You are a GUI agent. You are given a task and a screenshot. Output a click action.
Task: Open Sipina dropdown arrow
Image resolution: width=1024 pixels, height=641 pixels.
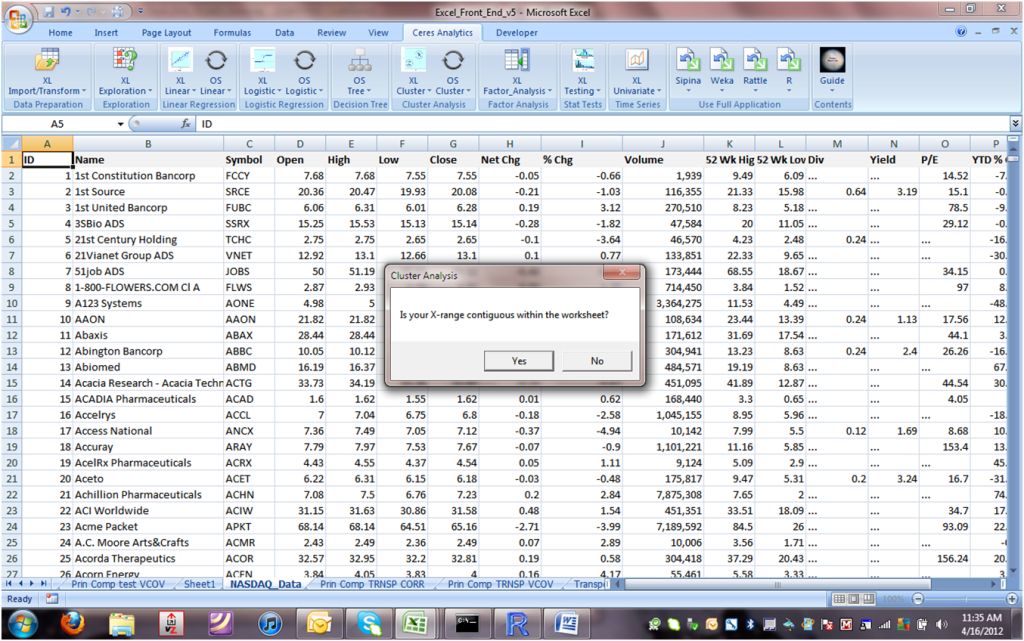coord(688,91)
